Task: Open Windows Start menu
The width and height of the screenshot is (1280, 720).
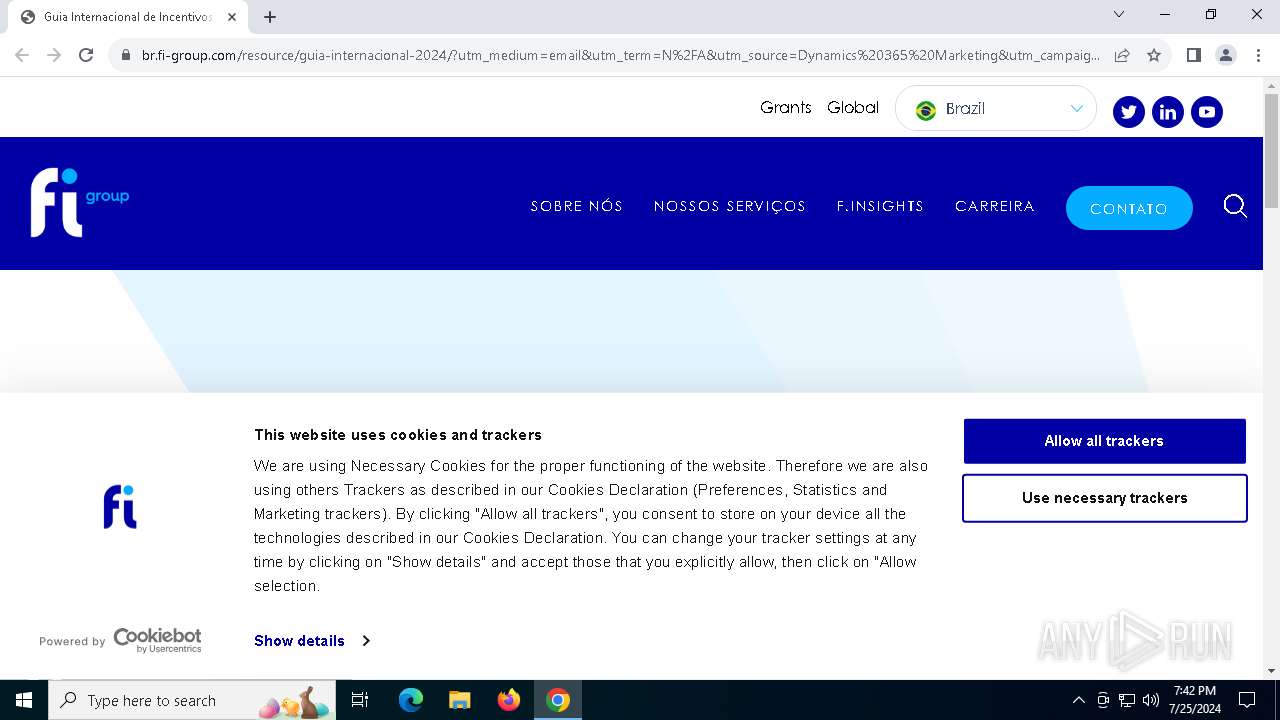Action: click(24, 700)
